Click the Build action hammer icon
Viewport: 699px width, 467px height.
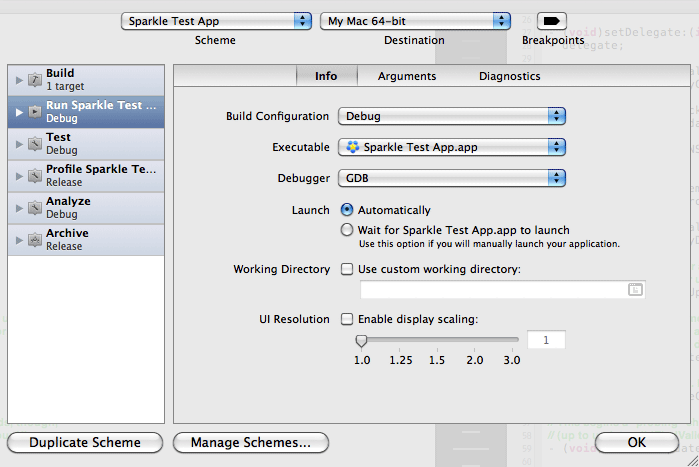point(35,80)
